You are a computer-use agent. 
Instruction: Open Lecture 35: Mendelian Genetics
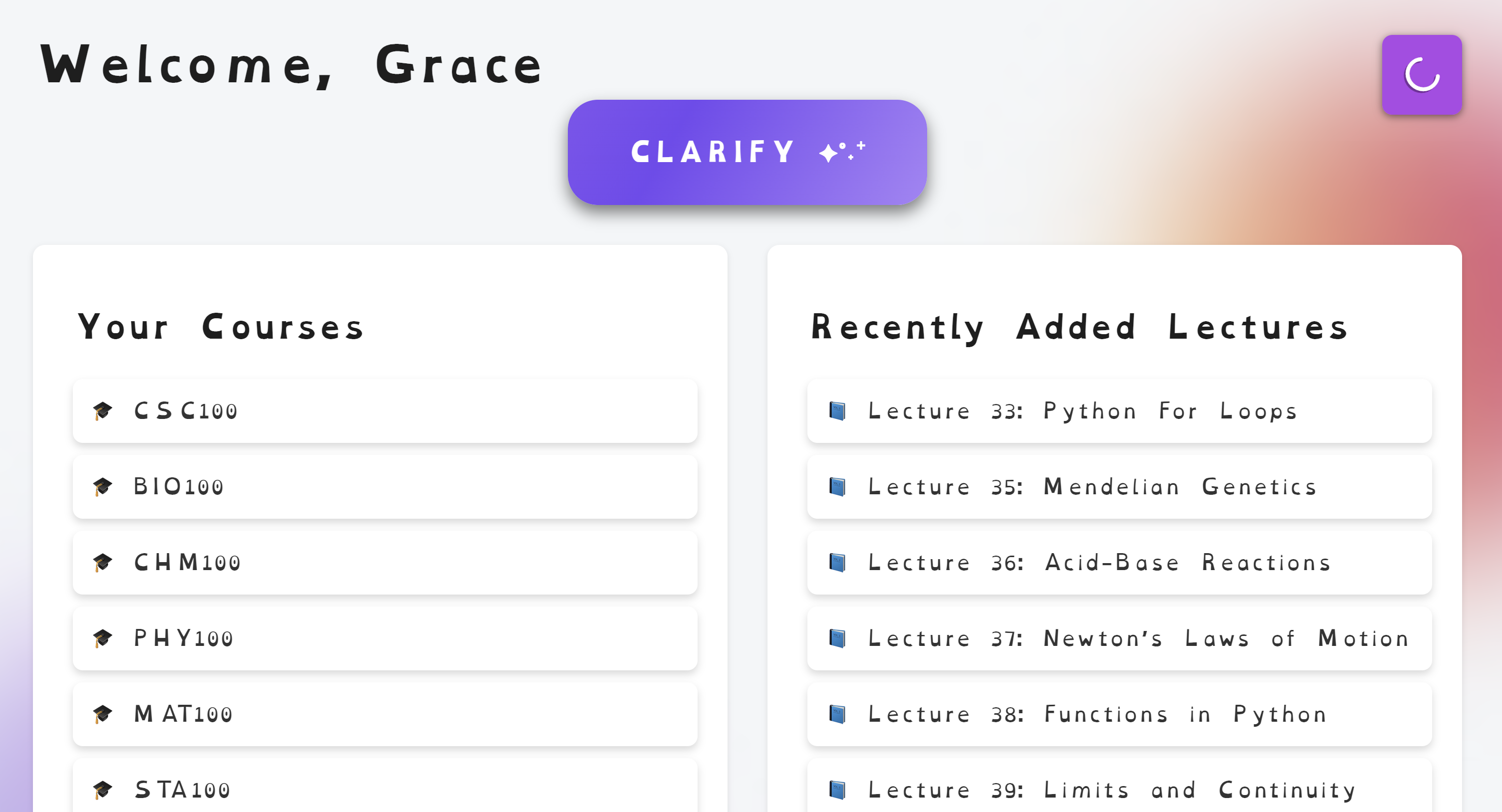[x=1119, y=487]
